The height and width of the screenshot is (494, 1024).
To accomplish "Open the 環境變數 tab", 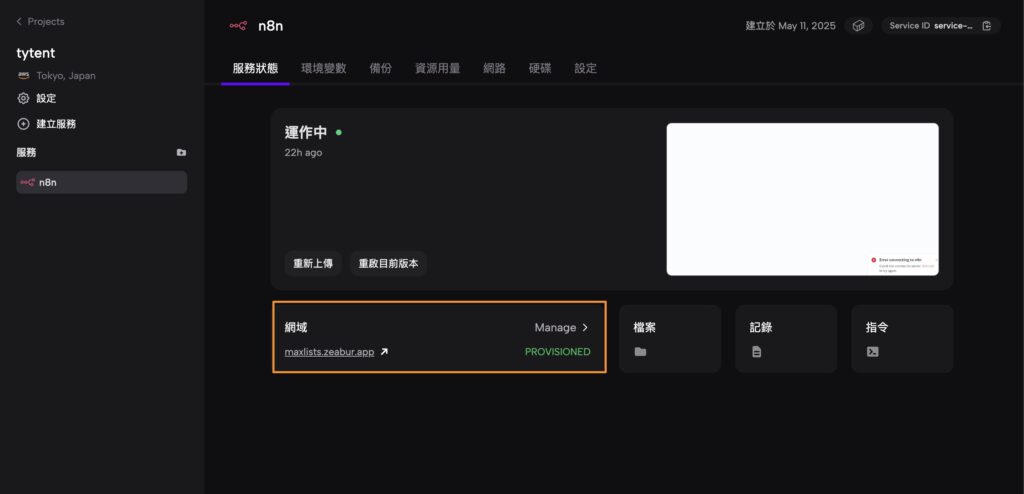I will [x=324, y=68].
